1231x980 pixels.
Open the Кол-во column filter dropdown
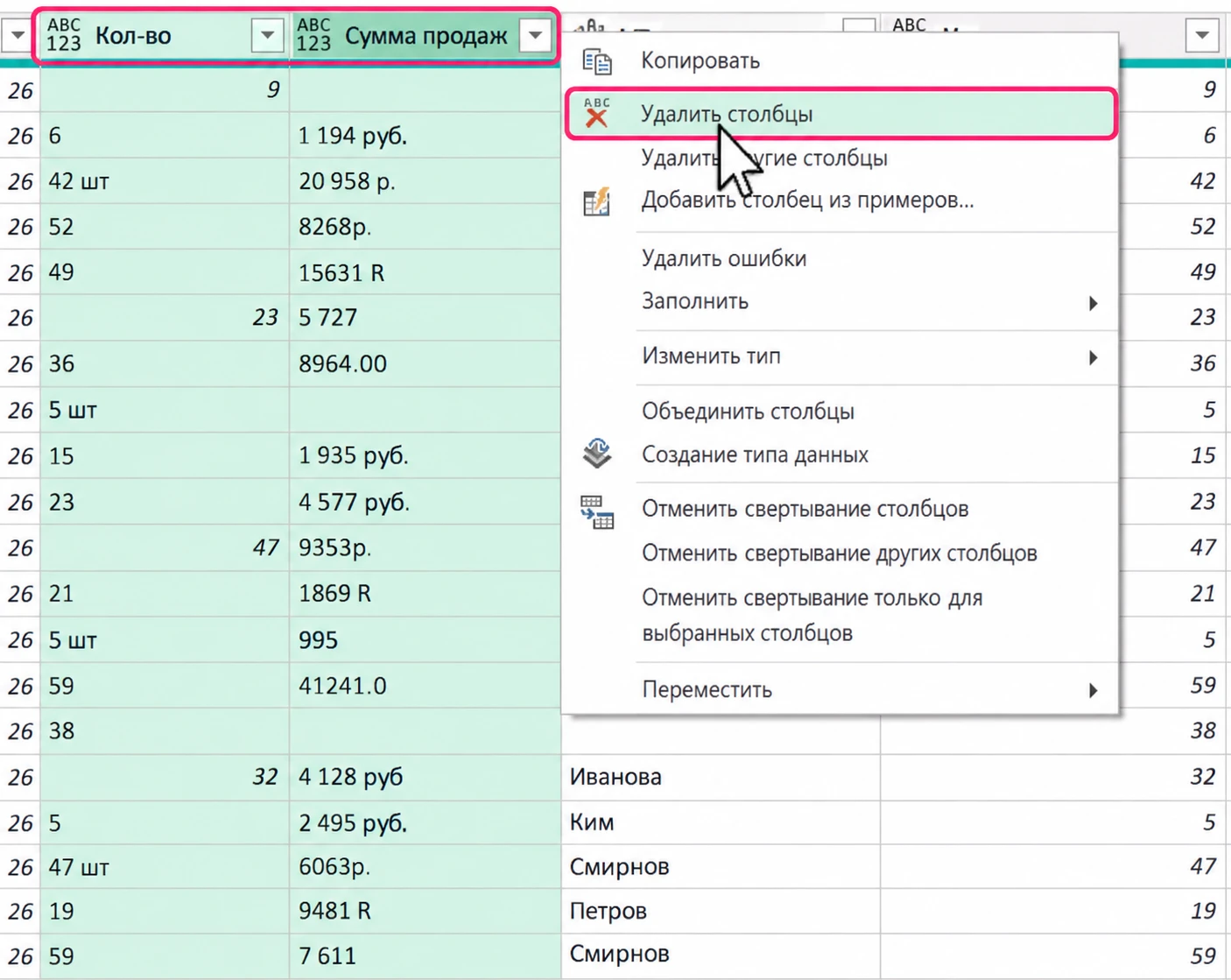click(x=267, y=35)
